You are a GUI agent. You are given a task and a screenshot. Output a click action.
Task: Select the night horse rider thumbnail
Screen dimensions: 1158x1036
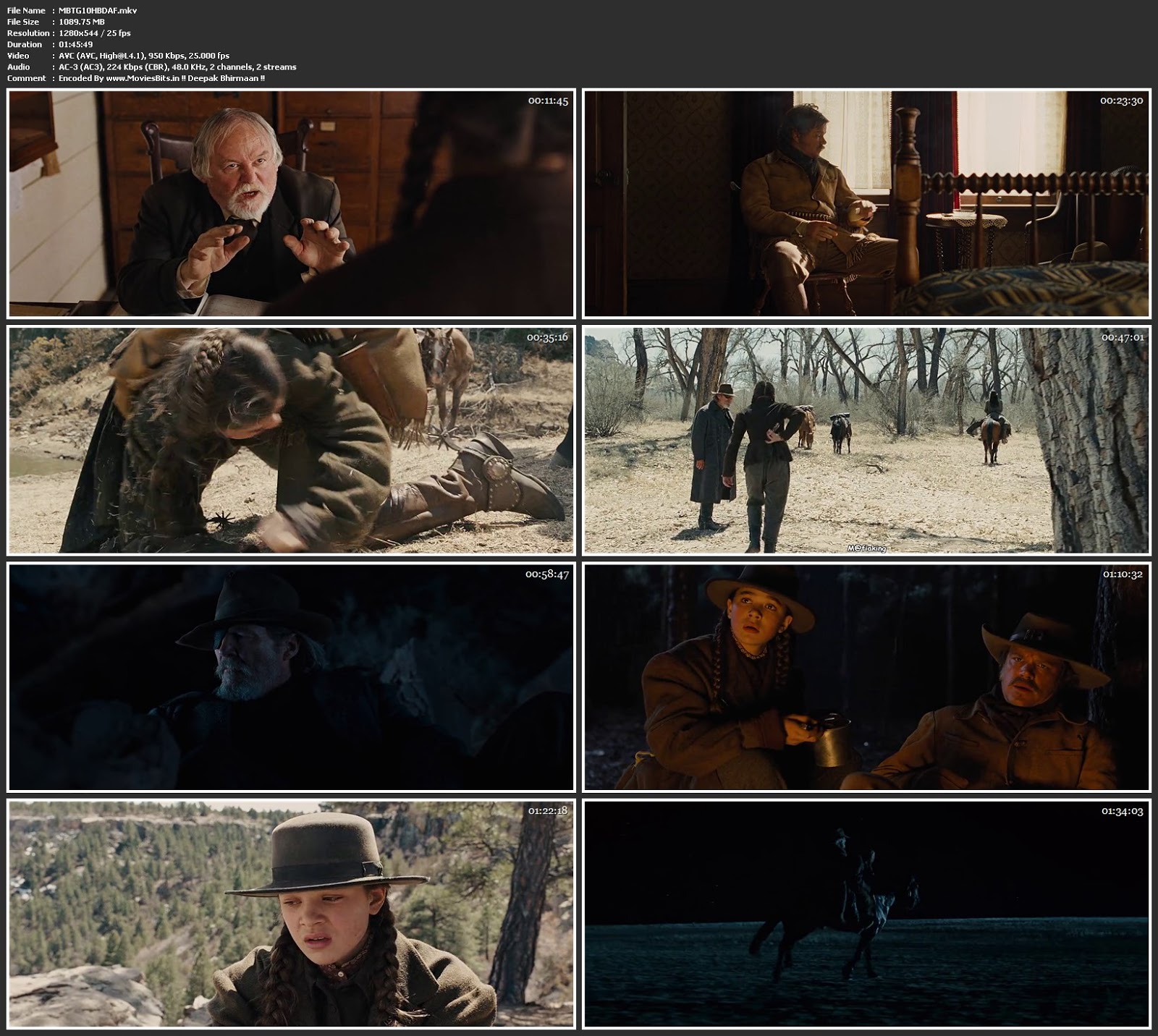click(866, 914)
